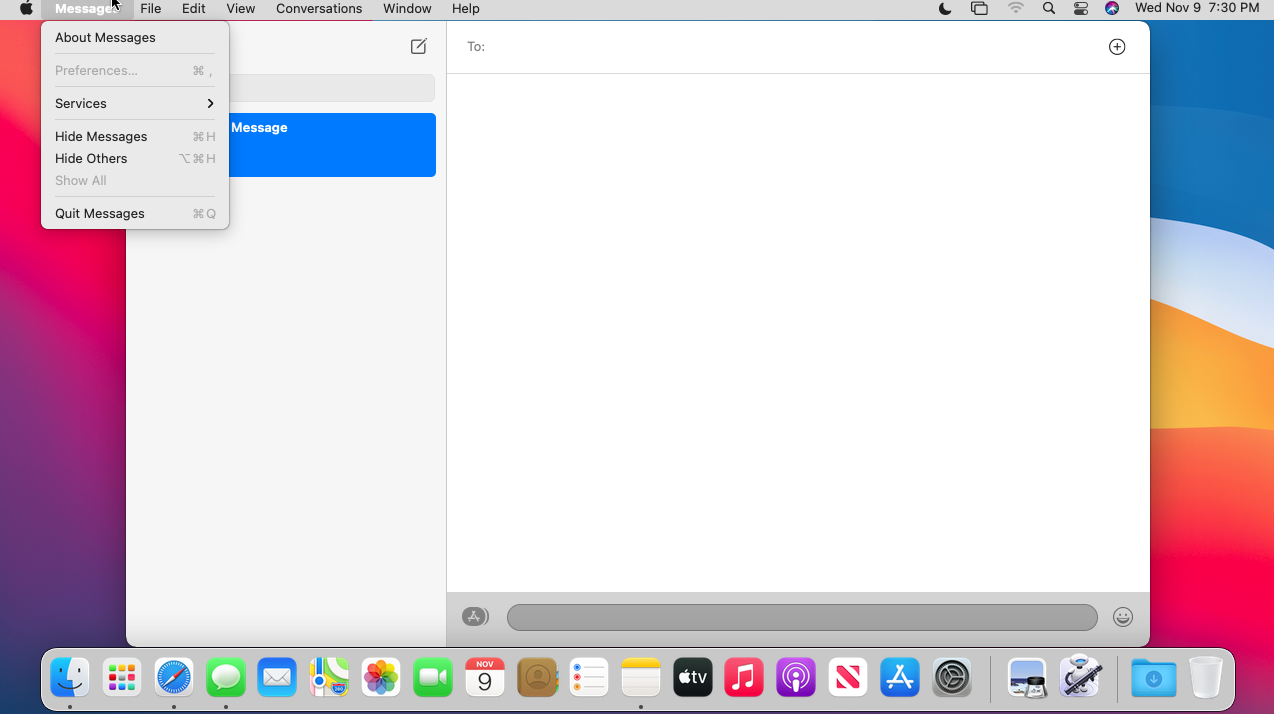Image resolution: width=1274 pixels, height=714 pixels.
Task: Expand the Services submenu
Action: point(135,103)
